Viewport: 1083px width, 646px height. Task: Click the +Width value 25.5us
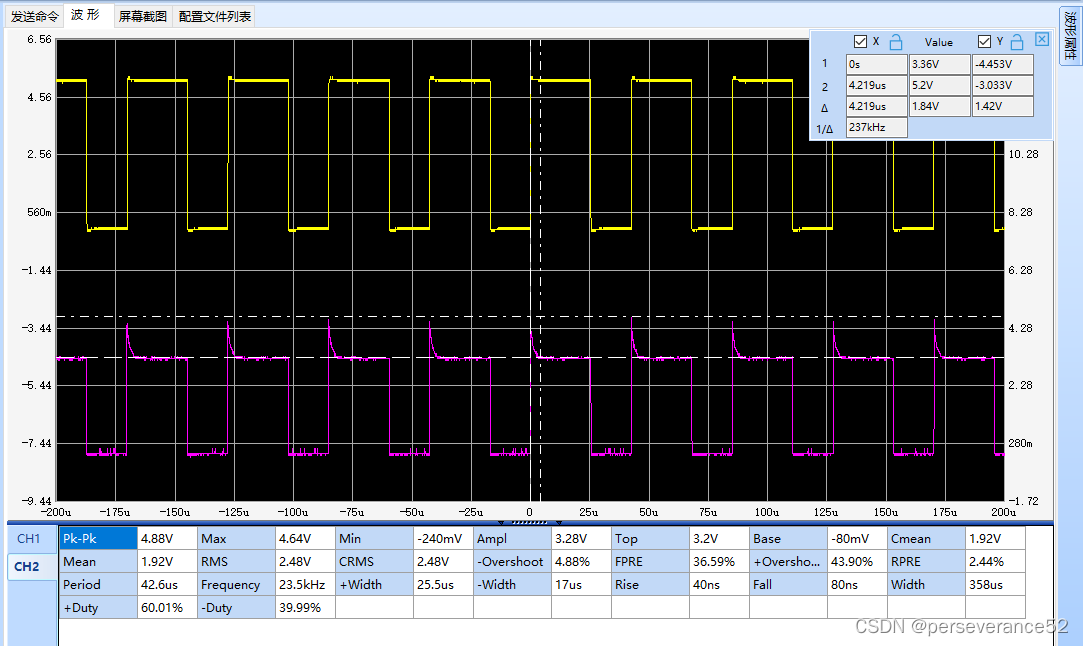point(443,585)
